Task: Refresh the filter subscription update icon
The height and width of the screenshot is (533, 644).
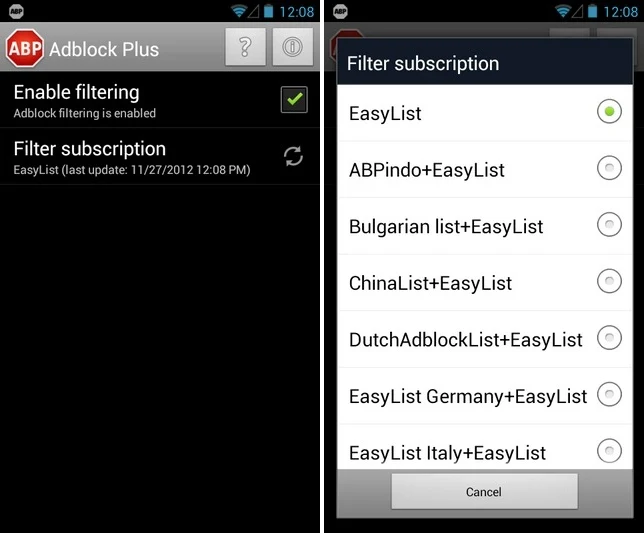Action: pyautogui.click(x=293, y=156)
